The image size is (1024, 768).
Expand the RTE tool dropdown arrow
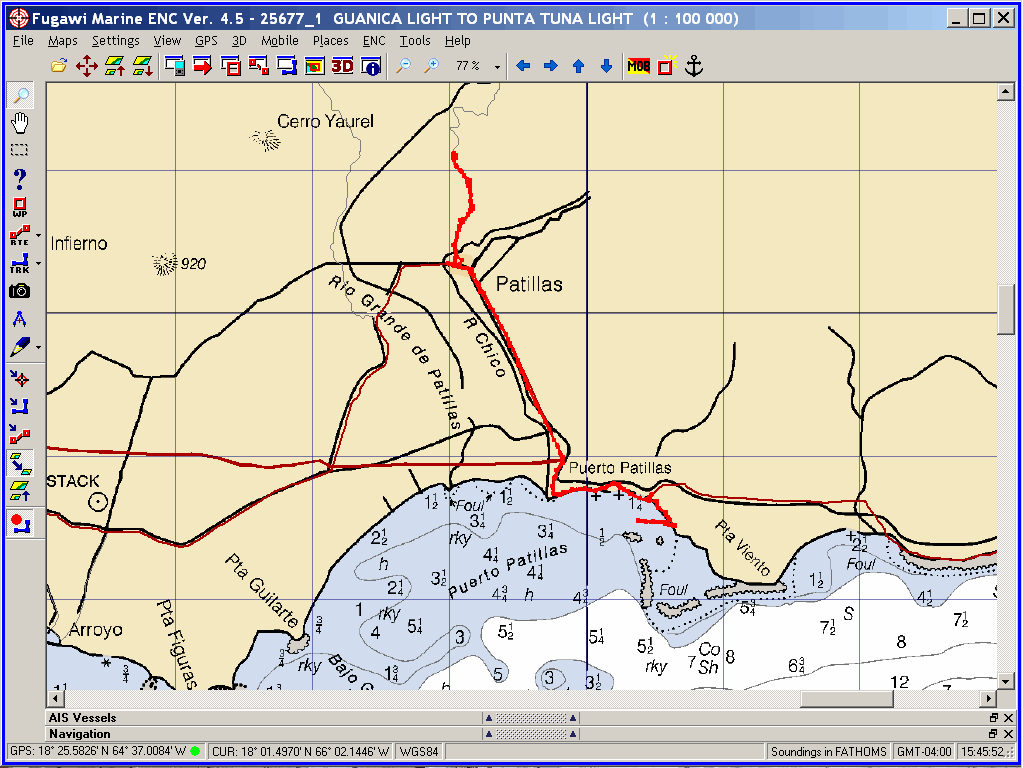[38, 235]
